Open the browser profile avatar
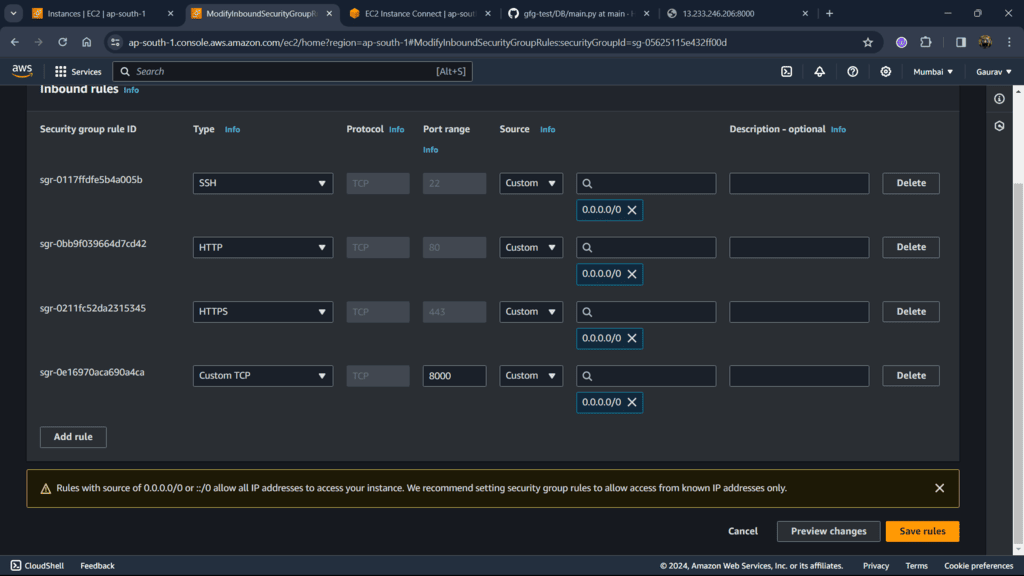This screenshot has height=576, width=1024. pos(985,42)
